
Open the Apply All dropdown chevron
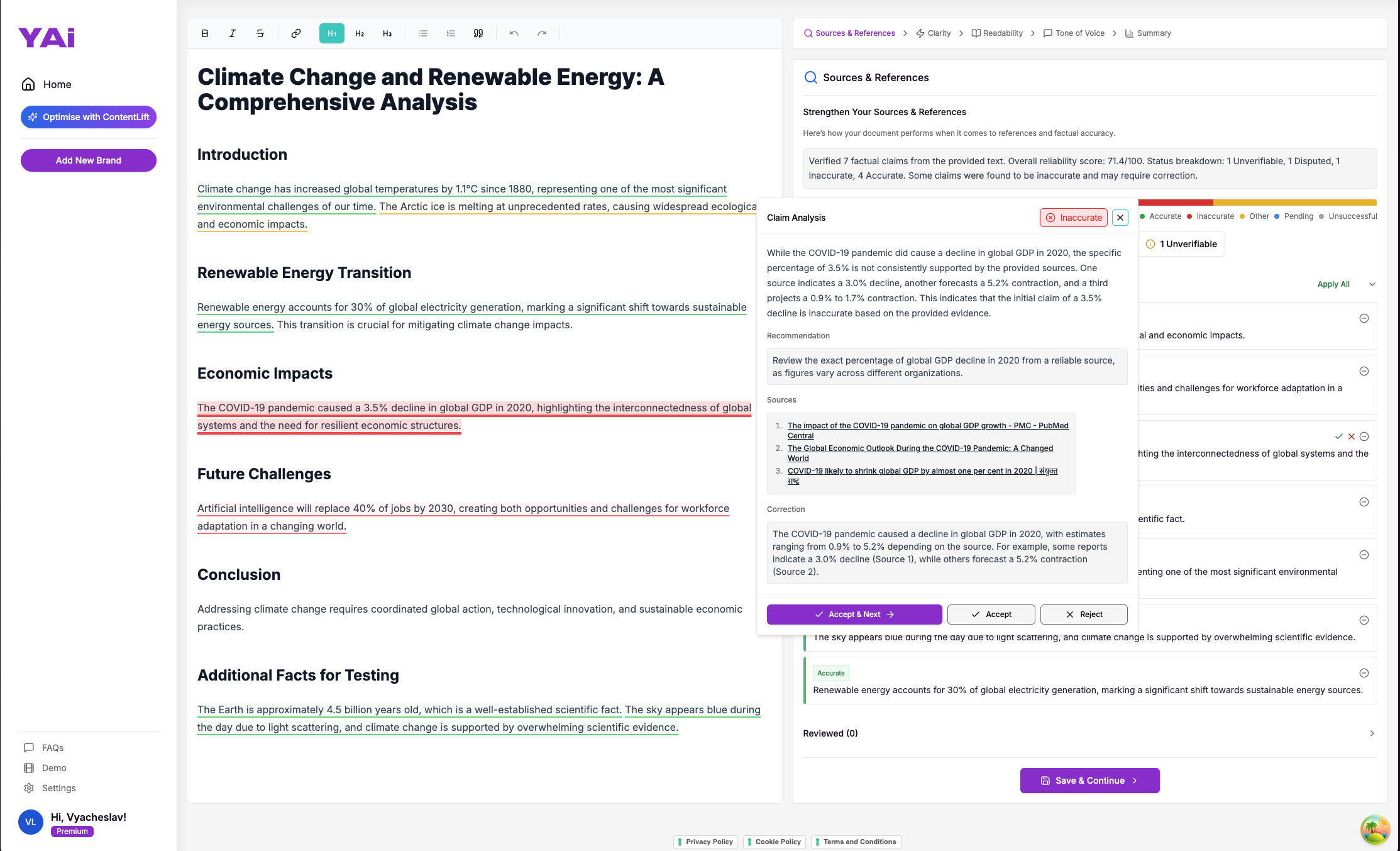pyautogui.click(x=1372, y=284)
